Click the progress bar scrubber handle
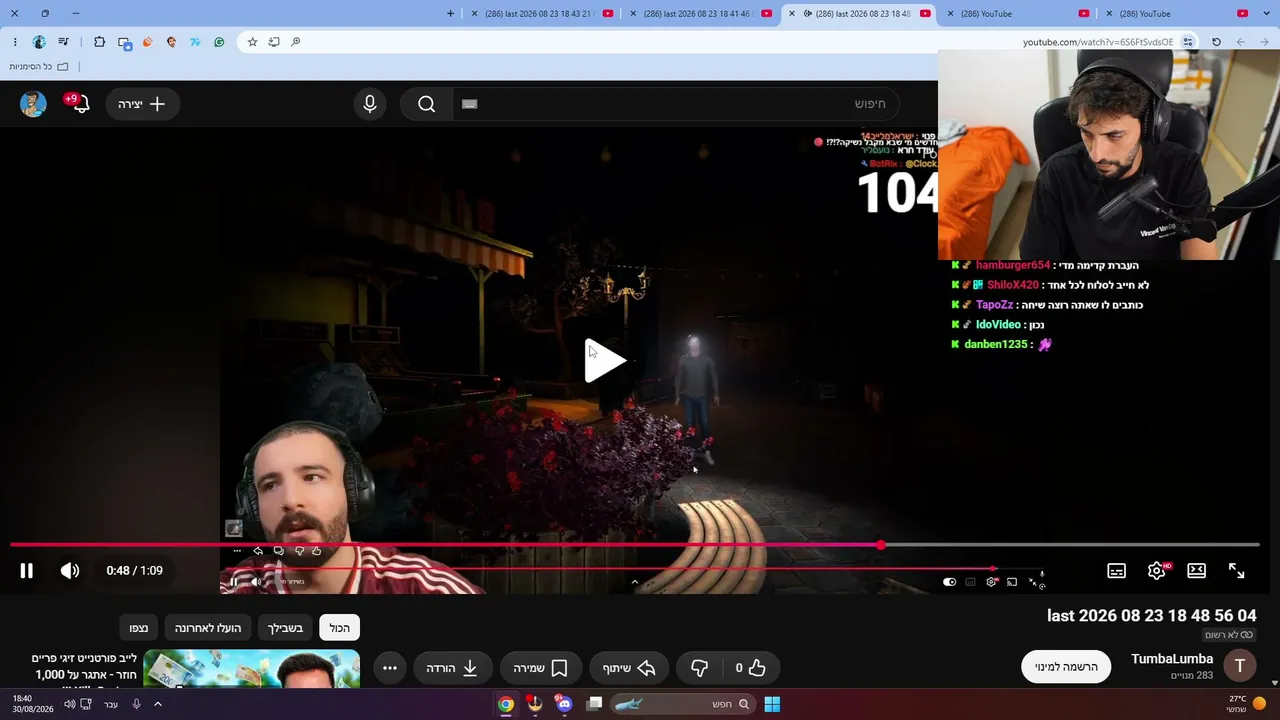The image size is (1280, 720). (880, 545)
